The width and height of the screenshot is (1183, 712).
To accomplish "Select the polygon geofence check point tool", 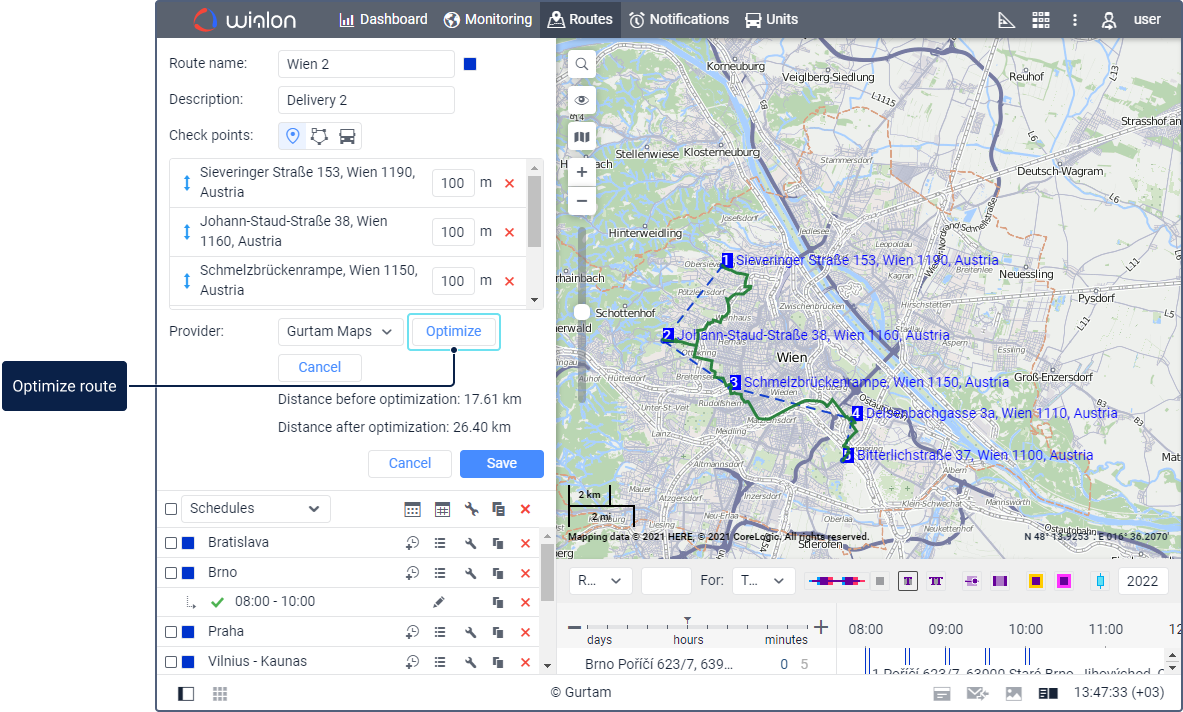I will click(x=319, y=136).
